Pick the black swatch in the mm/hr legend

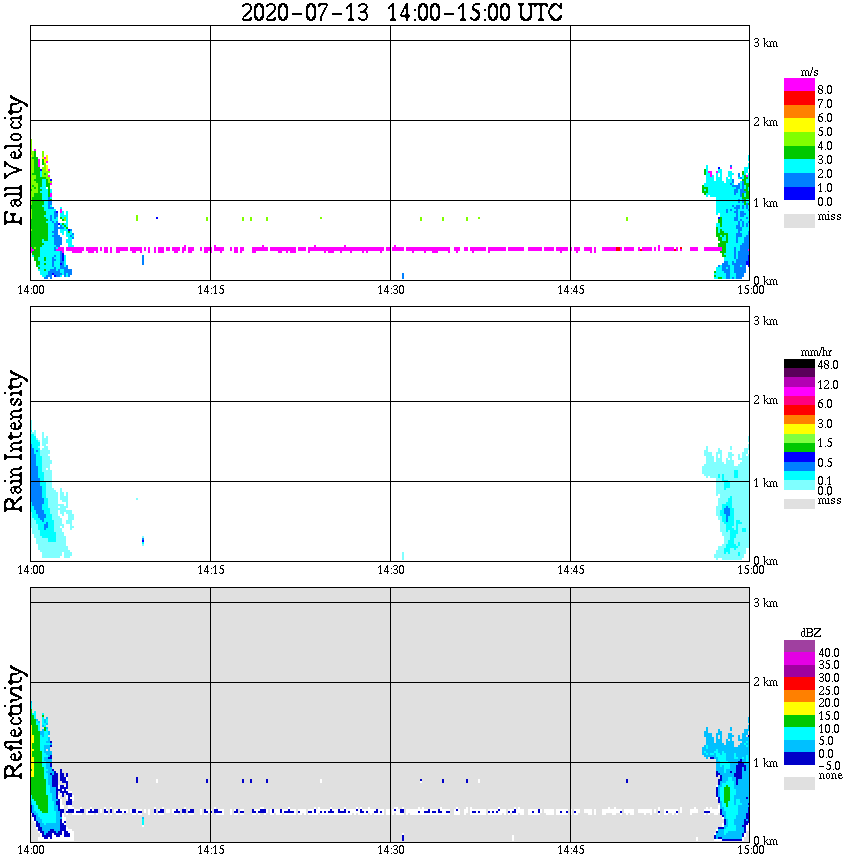coord(799,363)
